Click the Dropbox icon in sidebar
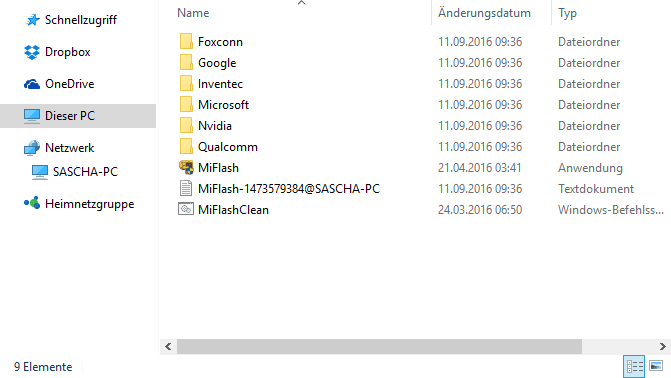The width and height of the screenshot is (671, 378). tap(32, 52)
